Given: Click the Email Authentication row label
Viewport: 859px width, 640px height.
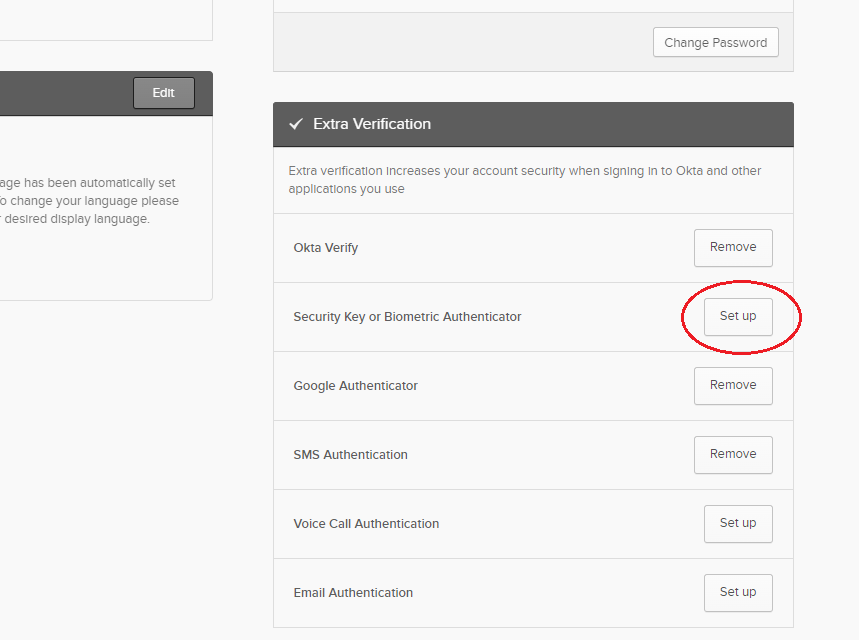Looking at the screenshot, I should (x=353, y=593).
